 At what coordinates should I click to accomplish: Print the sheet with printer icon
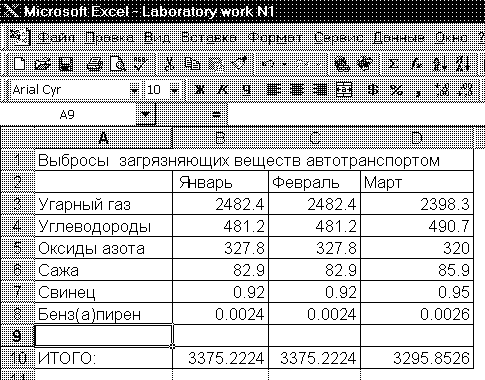click(94, 63)
